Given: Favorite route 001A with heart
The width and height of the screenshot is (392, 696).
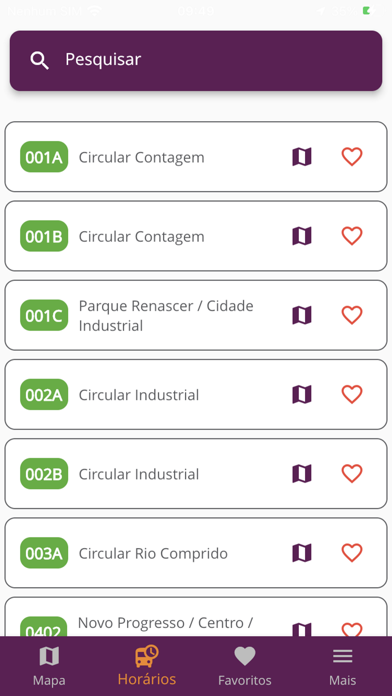Looking at the screenshot, I should [x=352, y=157].
